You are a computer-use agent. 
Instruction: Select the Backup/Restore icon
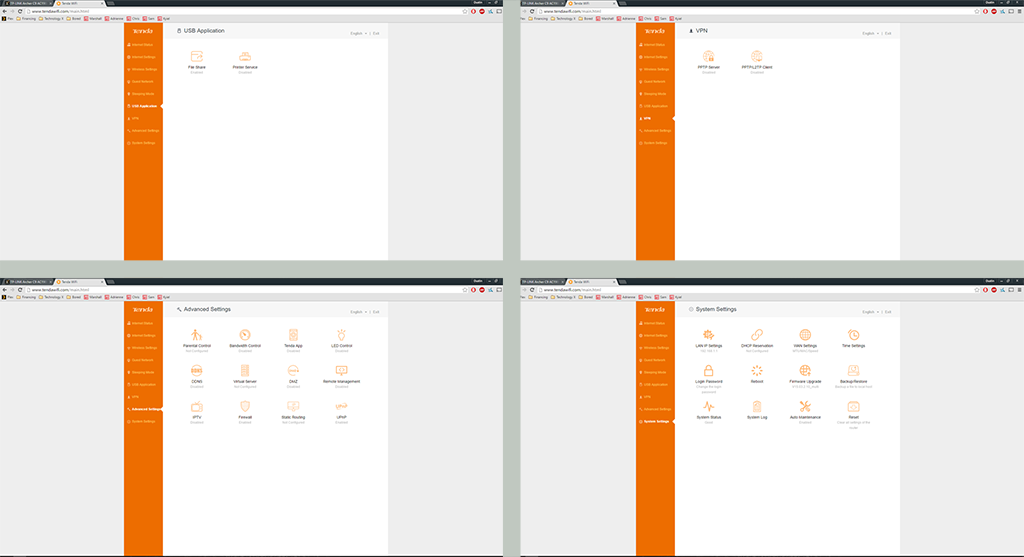point(854,371)
